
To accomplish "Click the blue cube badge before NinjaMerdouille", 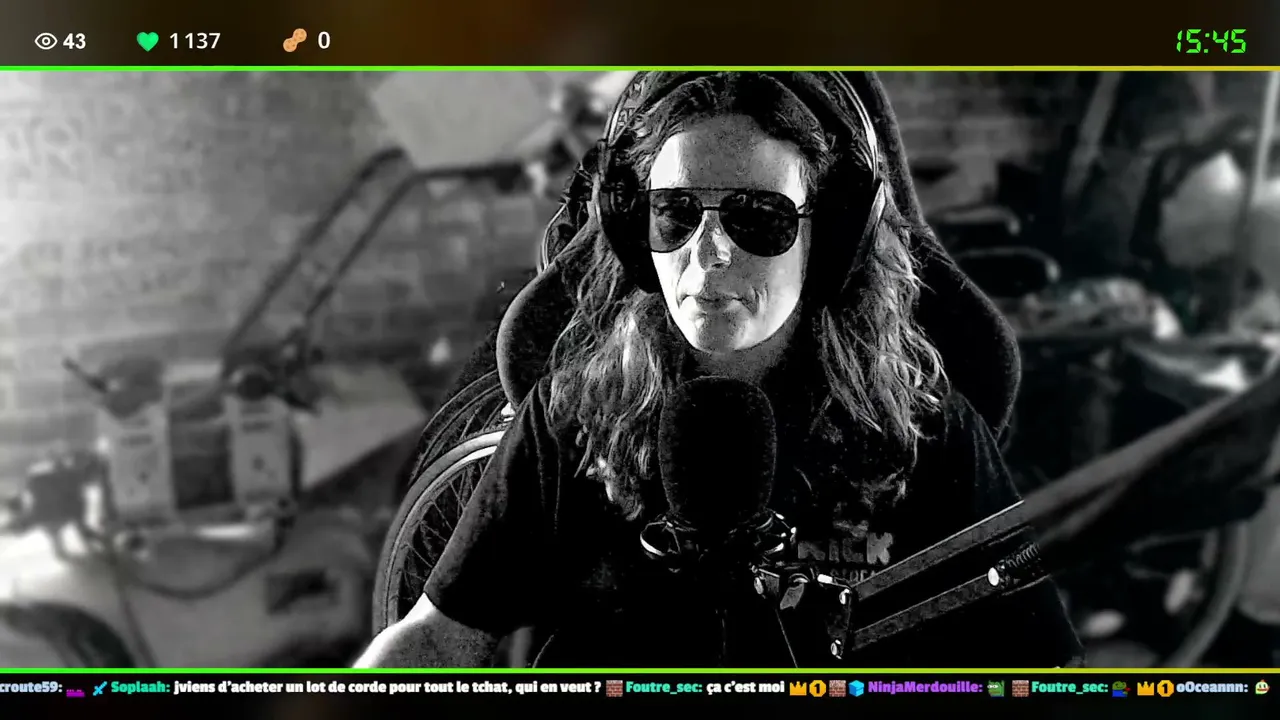I will coord(856,688).
